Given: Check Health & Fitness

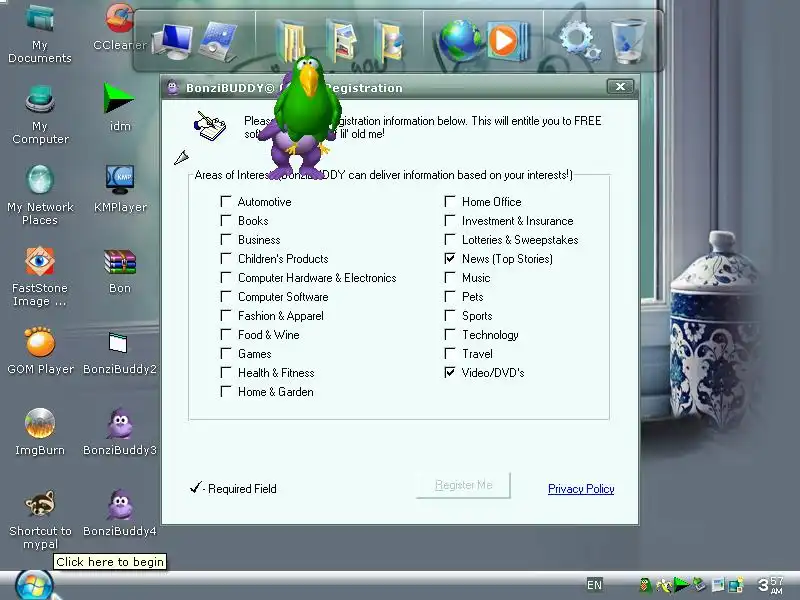Looking at the screenshot, I should click(226, 372).
